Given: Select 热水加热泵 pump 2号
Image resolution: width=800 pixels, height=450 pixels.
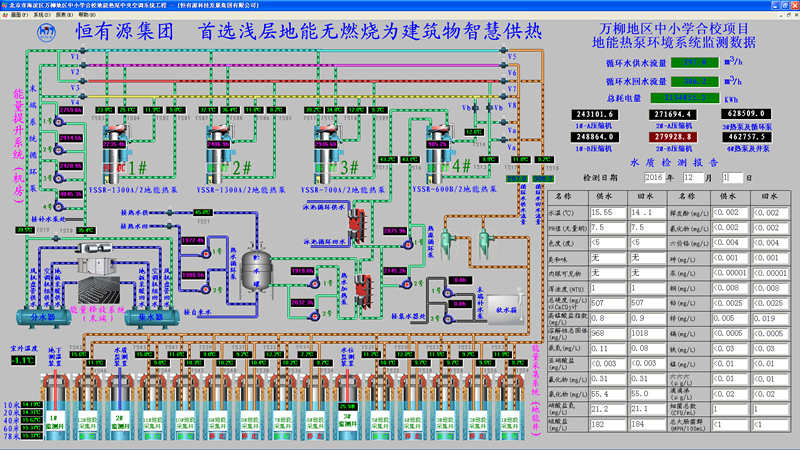Looking at the screenshot, I should tap(315, 316).
